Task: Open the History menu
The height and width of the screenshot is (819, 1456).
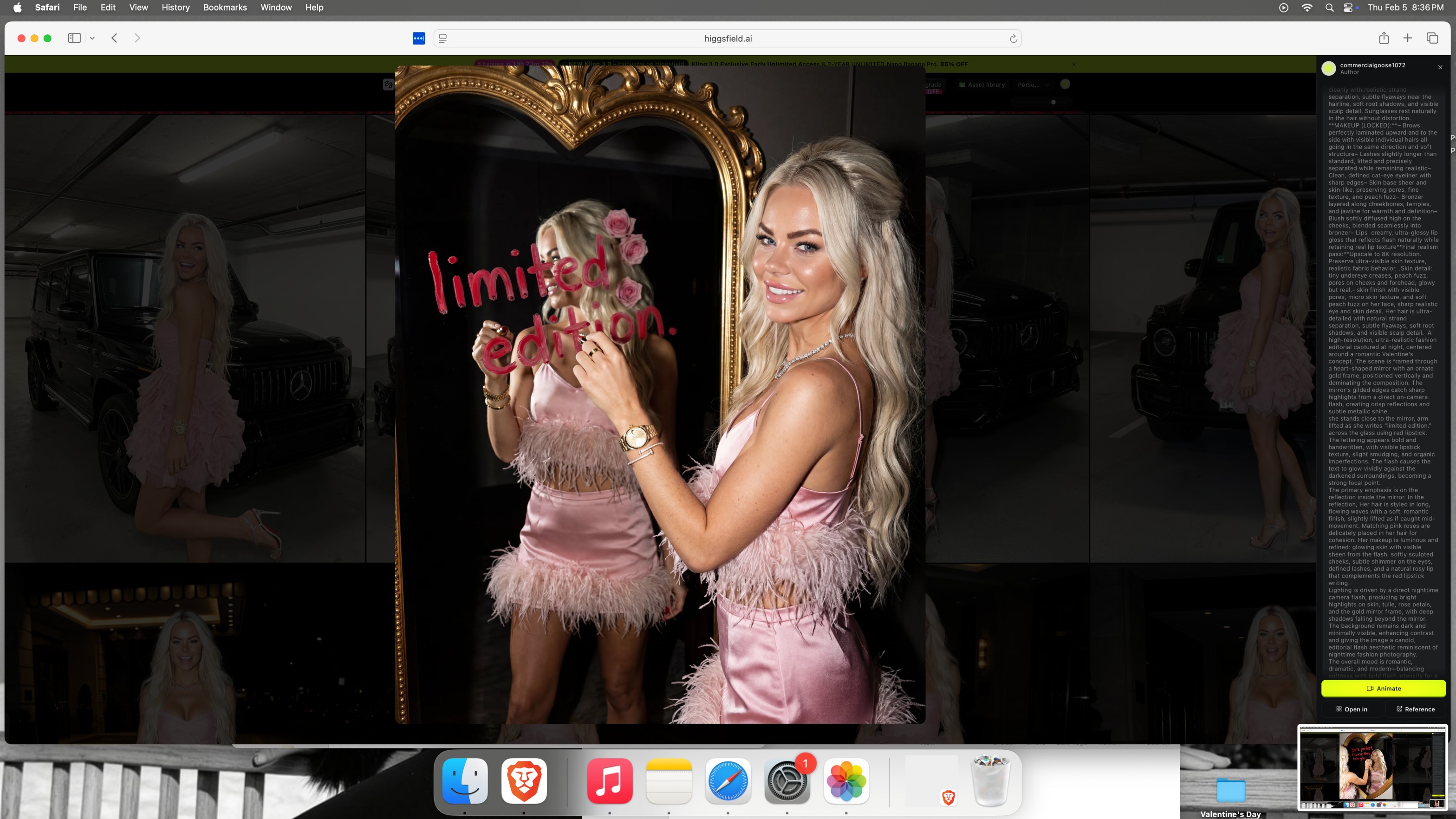Action: 175,7
